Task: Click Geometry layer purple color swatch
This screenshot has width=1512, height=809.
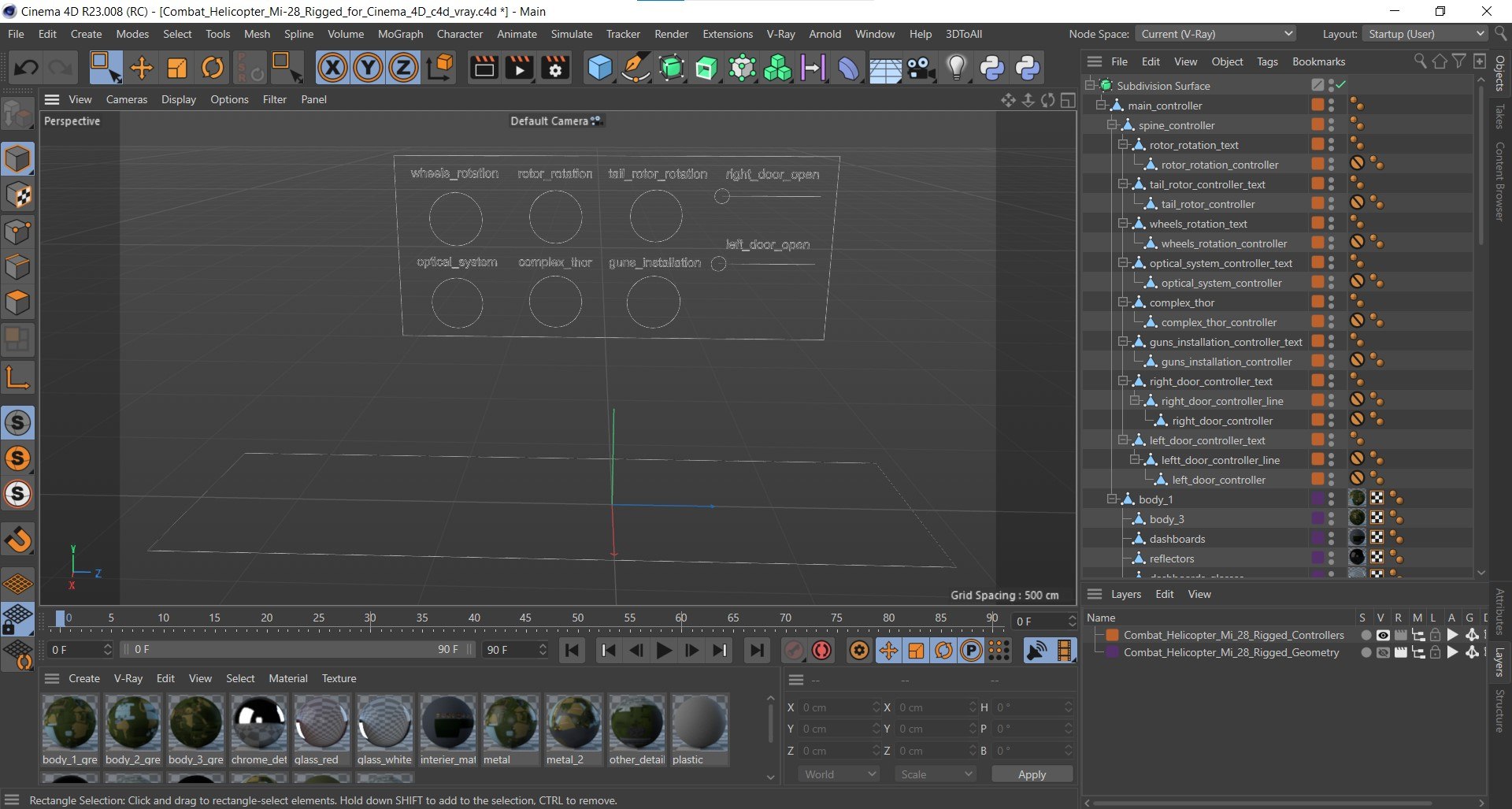Action: (1113, 652)
